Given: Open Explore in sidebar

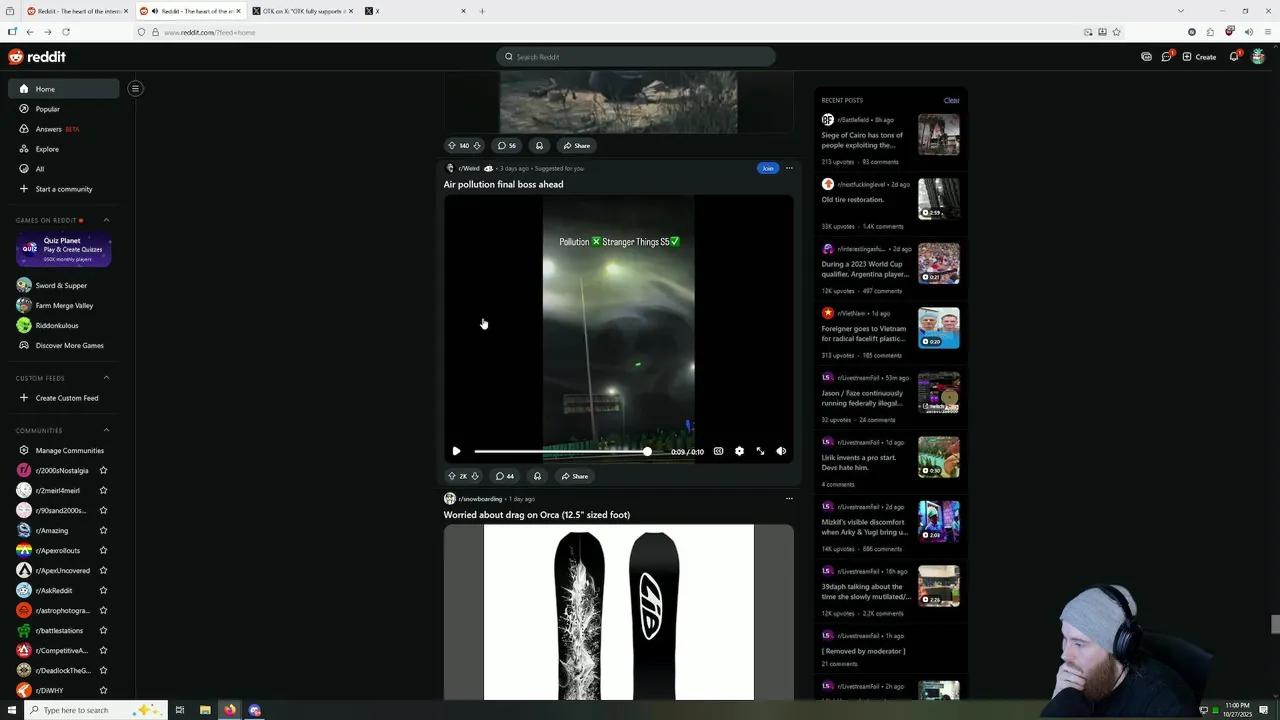Looking at the screenshot, I should point(64,149).
